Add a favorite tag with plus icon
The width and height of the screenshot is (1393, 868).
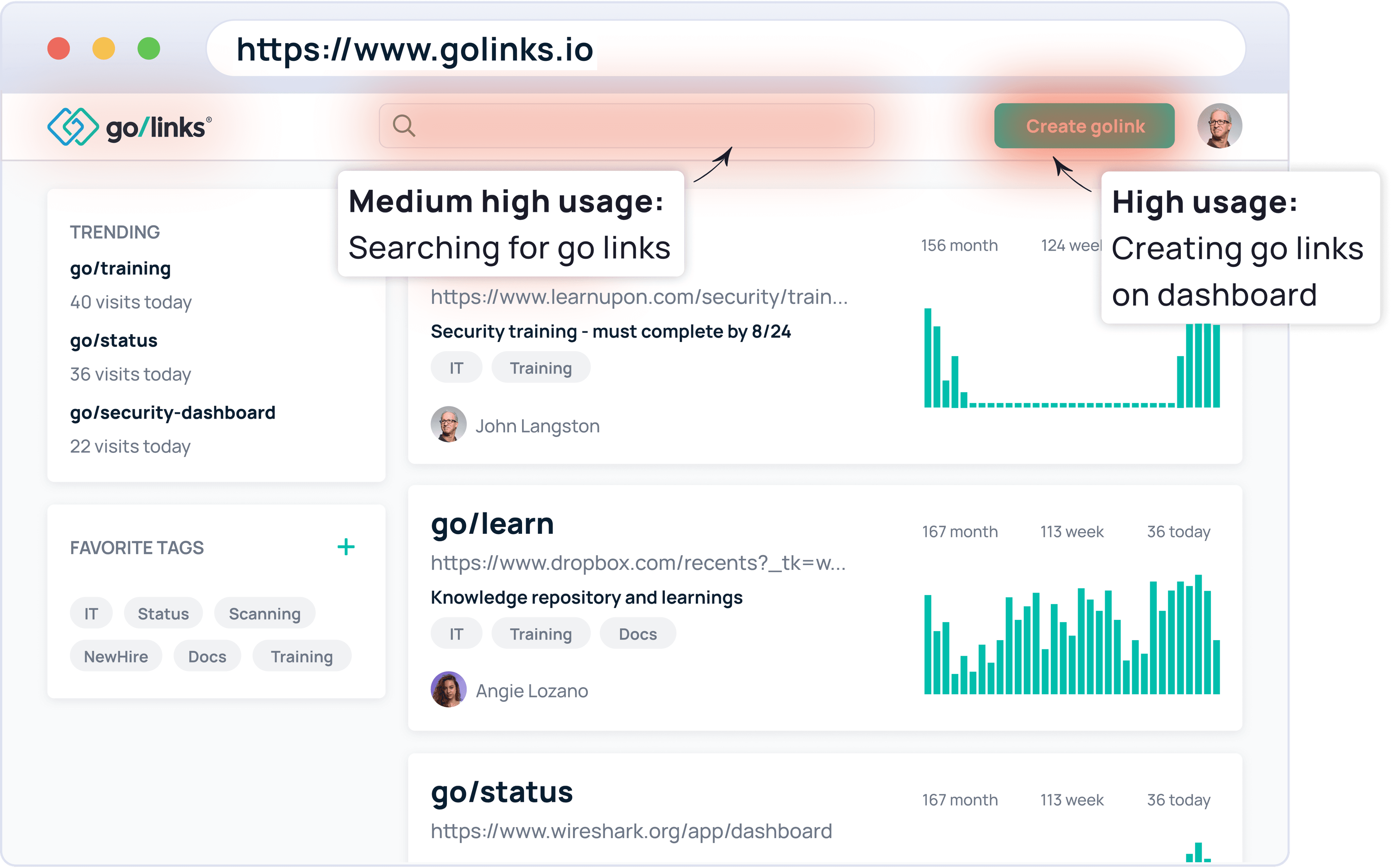click(x=346, y=546)
